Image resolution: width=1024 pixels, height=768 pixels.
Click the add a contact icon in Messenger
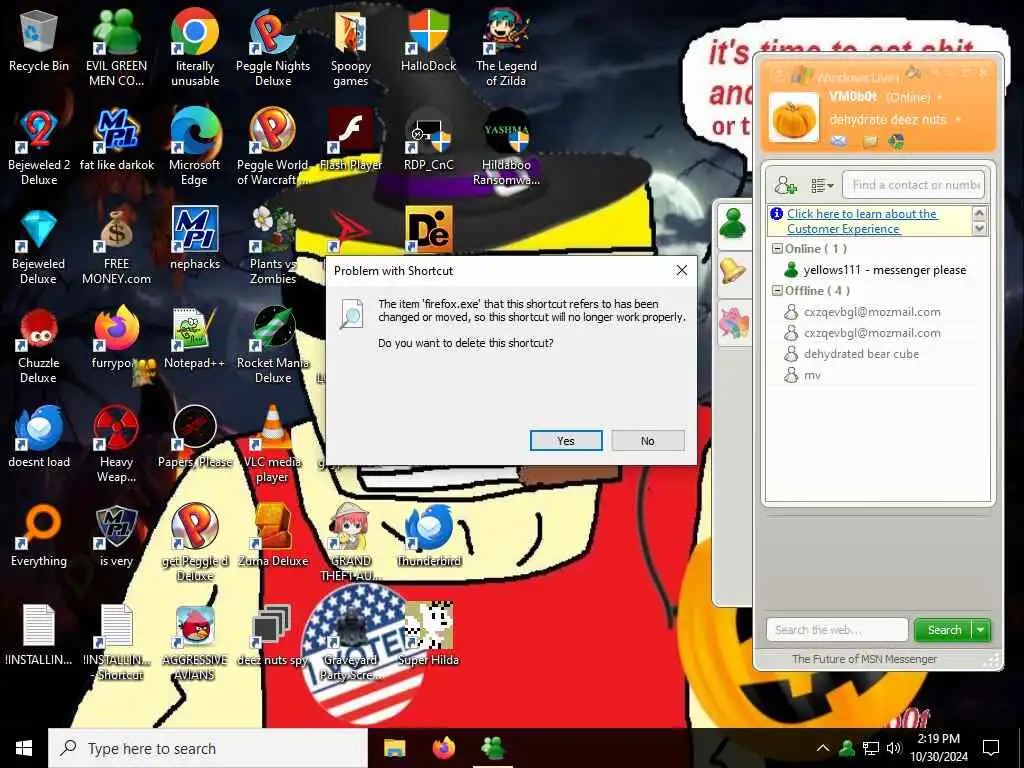785,185
